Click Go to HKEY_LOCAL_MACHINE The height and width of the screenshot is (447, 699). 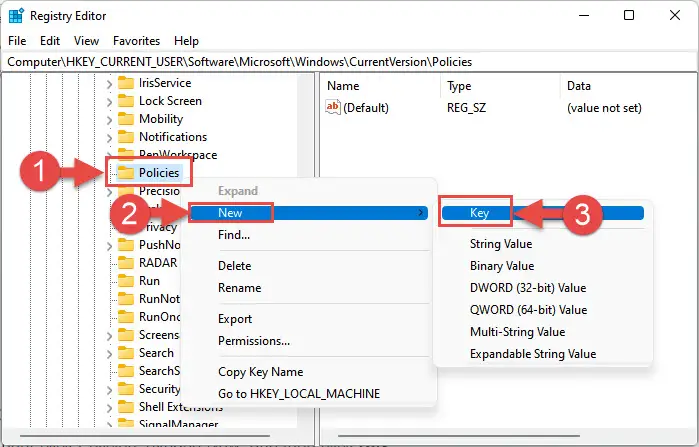(299, 394)
